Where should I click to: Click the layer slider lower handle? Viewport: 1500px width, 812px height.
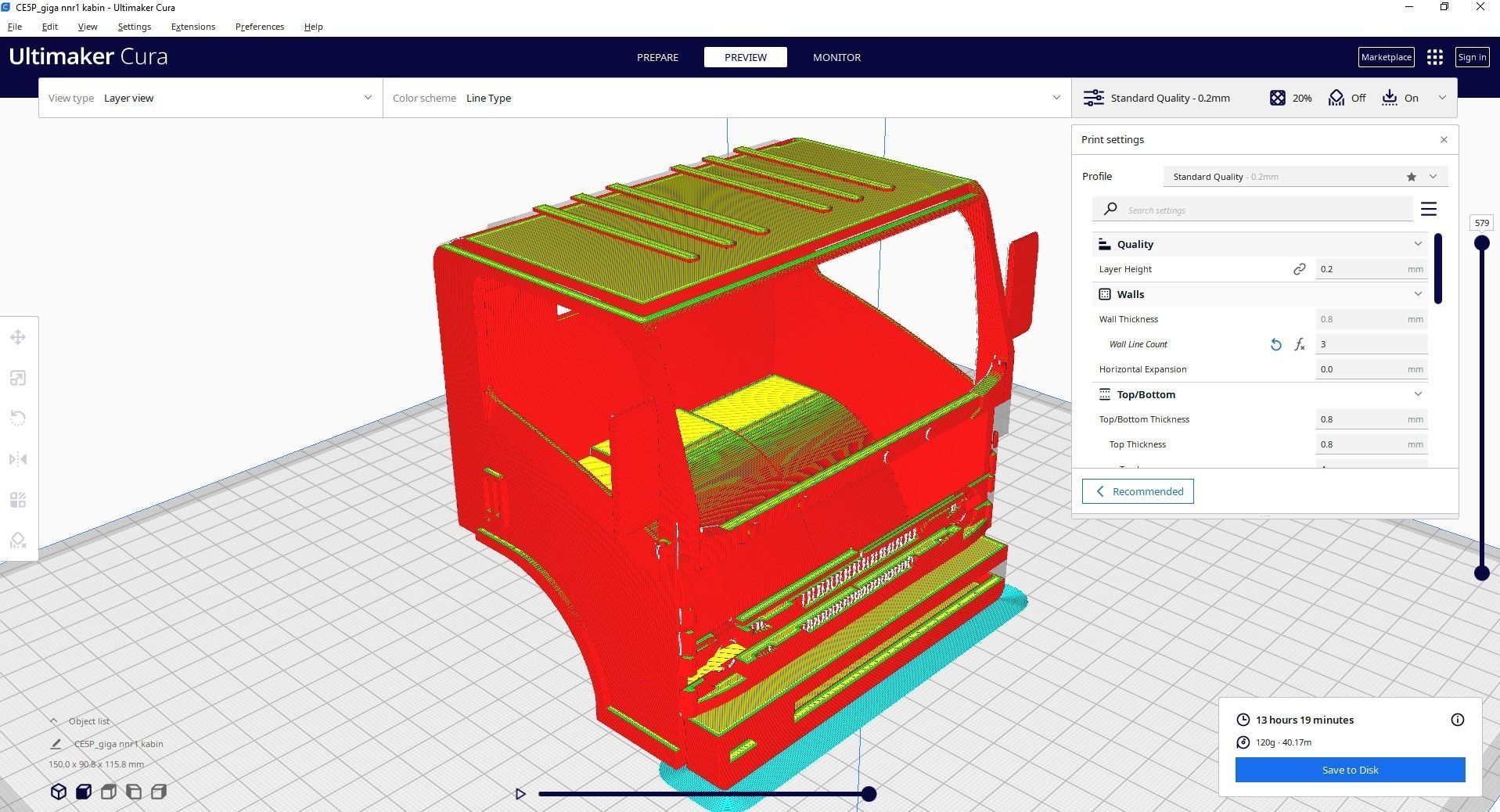coord(1481,573)
